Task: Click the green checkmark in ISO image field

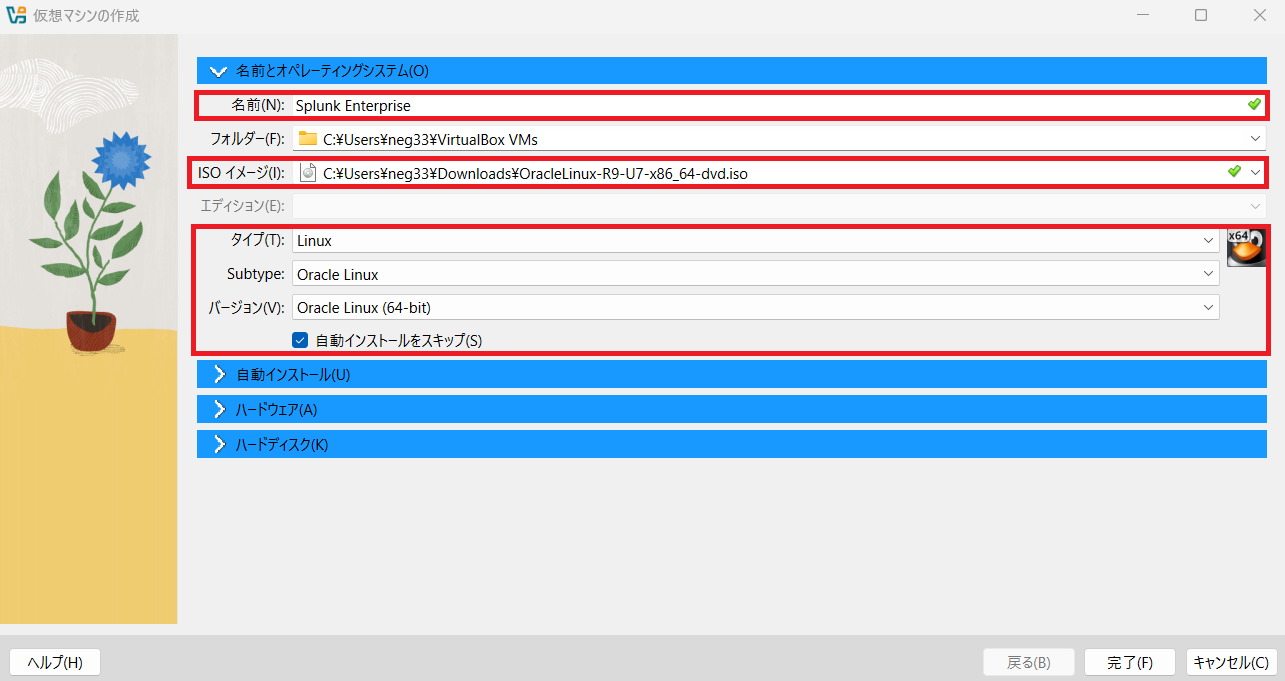Action: coord(1234,172)
